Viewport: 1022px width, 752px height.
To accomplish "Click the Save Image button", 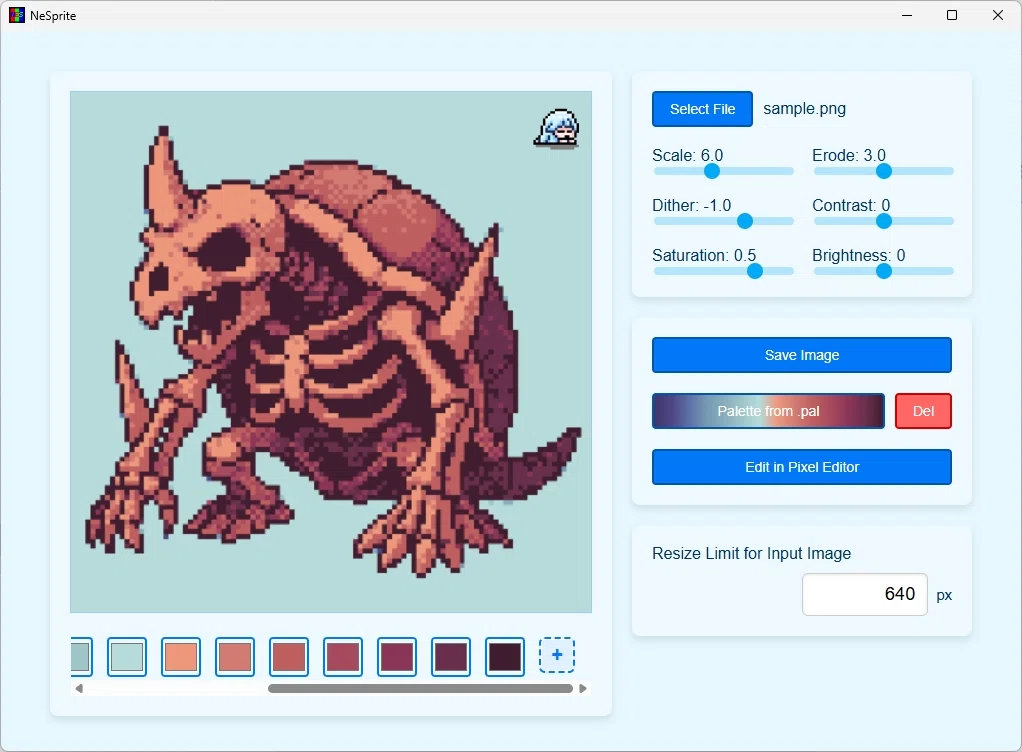I will point(802,355).
